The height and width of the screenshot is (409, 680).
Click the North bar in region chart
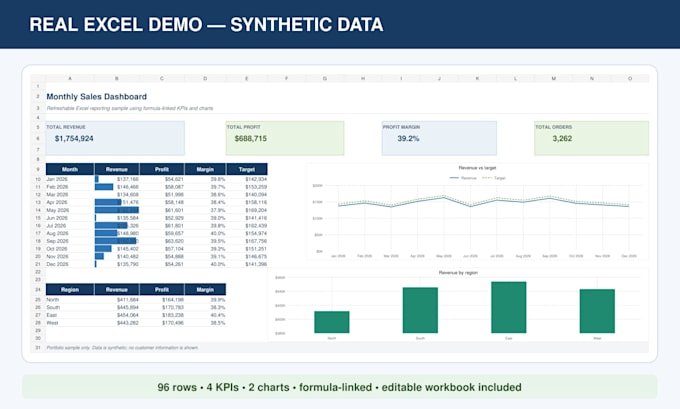coord(332,322)
